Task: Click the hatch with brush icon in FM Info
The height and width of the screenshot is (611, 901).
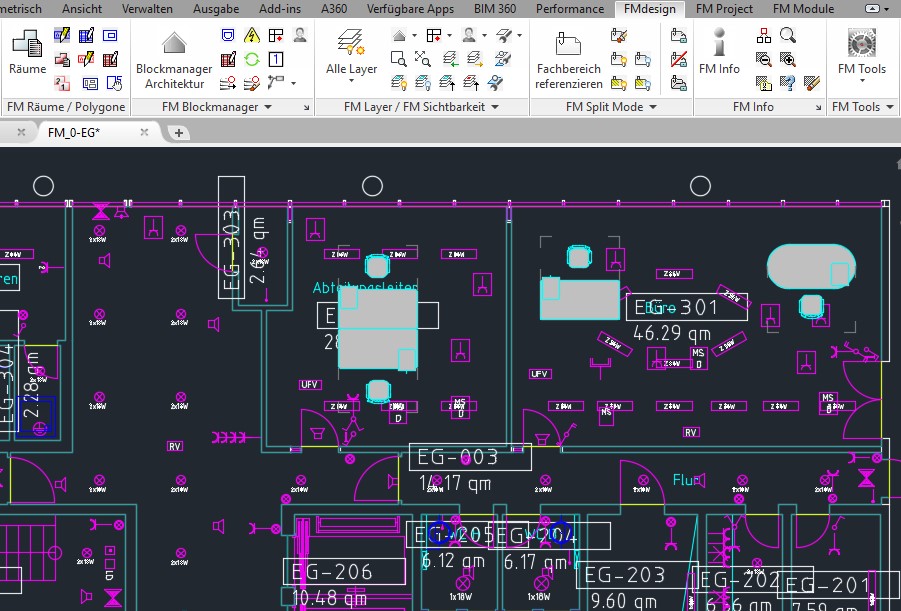Action: coord(811,83)
